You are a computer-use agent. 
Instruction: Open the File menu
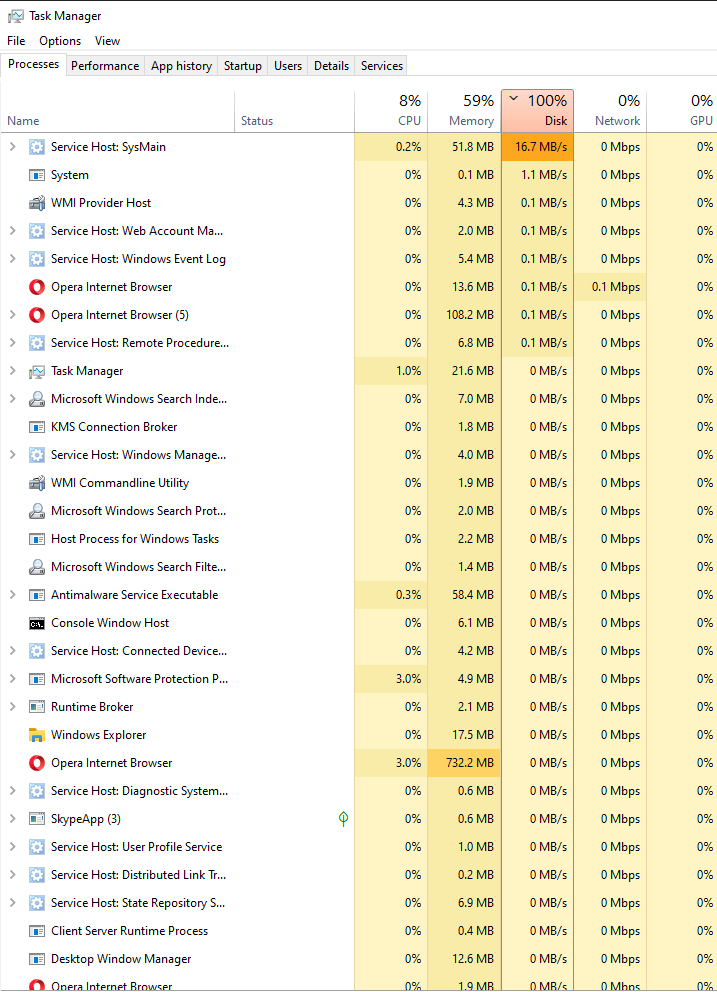pos(16,40)
